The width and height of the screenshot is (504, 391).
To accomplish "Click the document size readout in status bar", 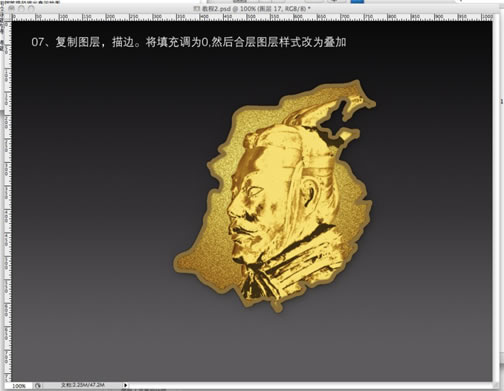I will coord(83,385).
